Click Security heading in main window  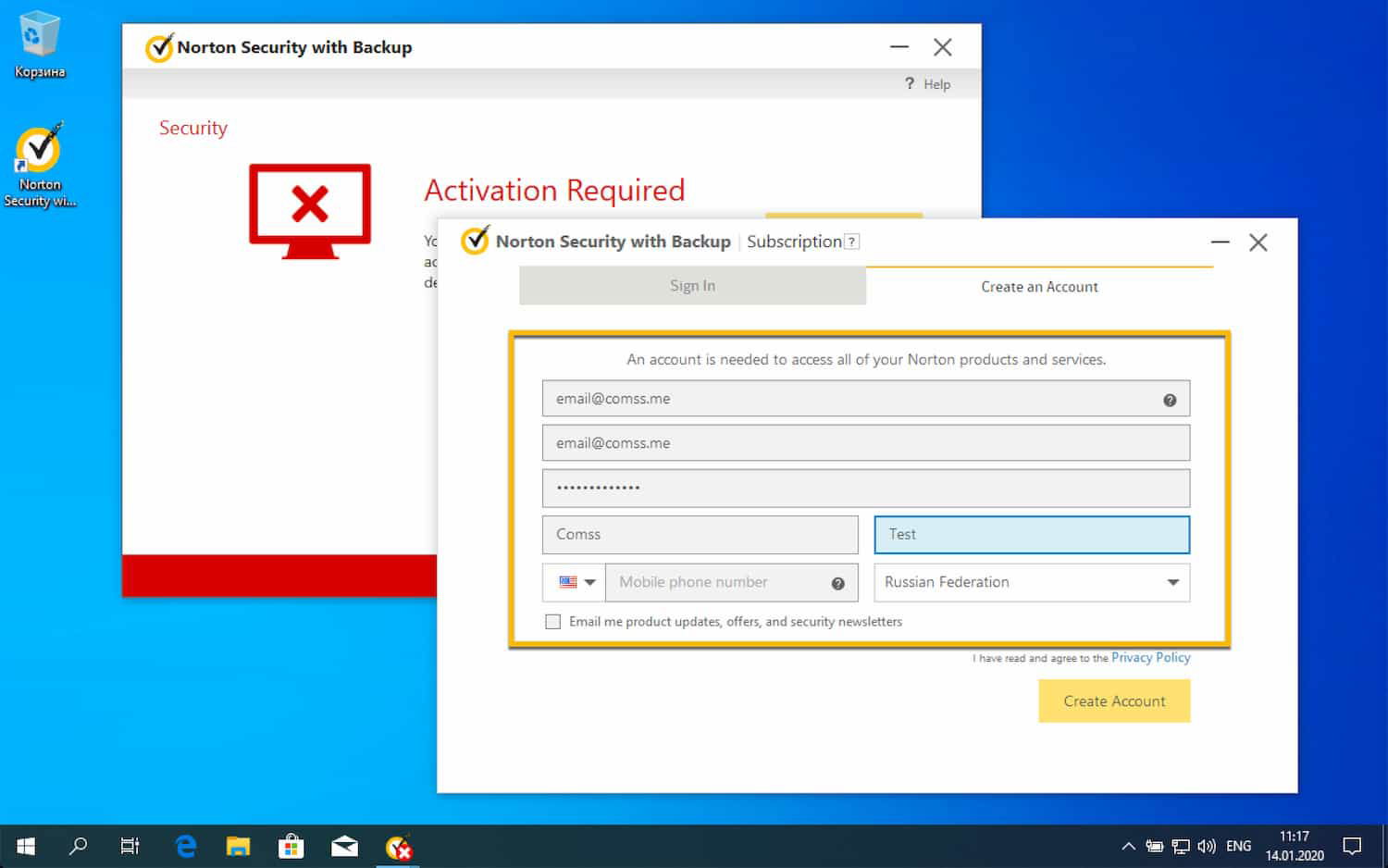coord(193,128)
